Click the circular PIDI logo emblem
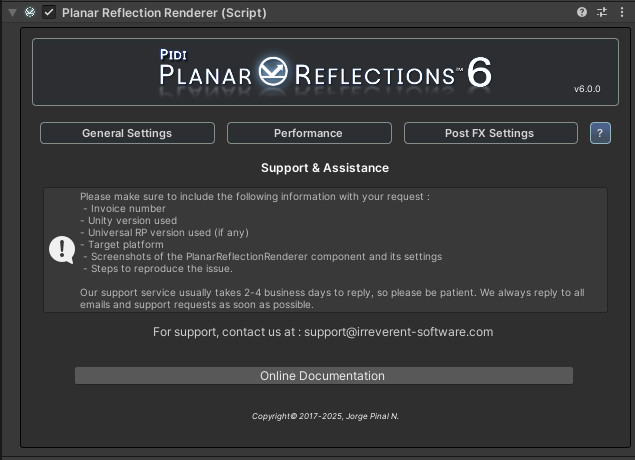The height and width of the screenshot is (460, 635). (x=273, y=71)
